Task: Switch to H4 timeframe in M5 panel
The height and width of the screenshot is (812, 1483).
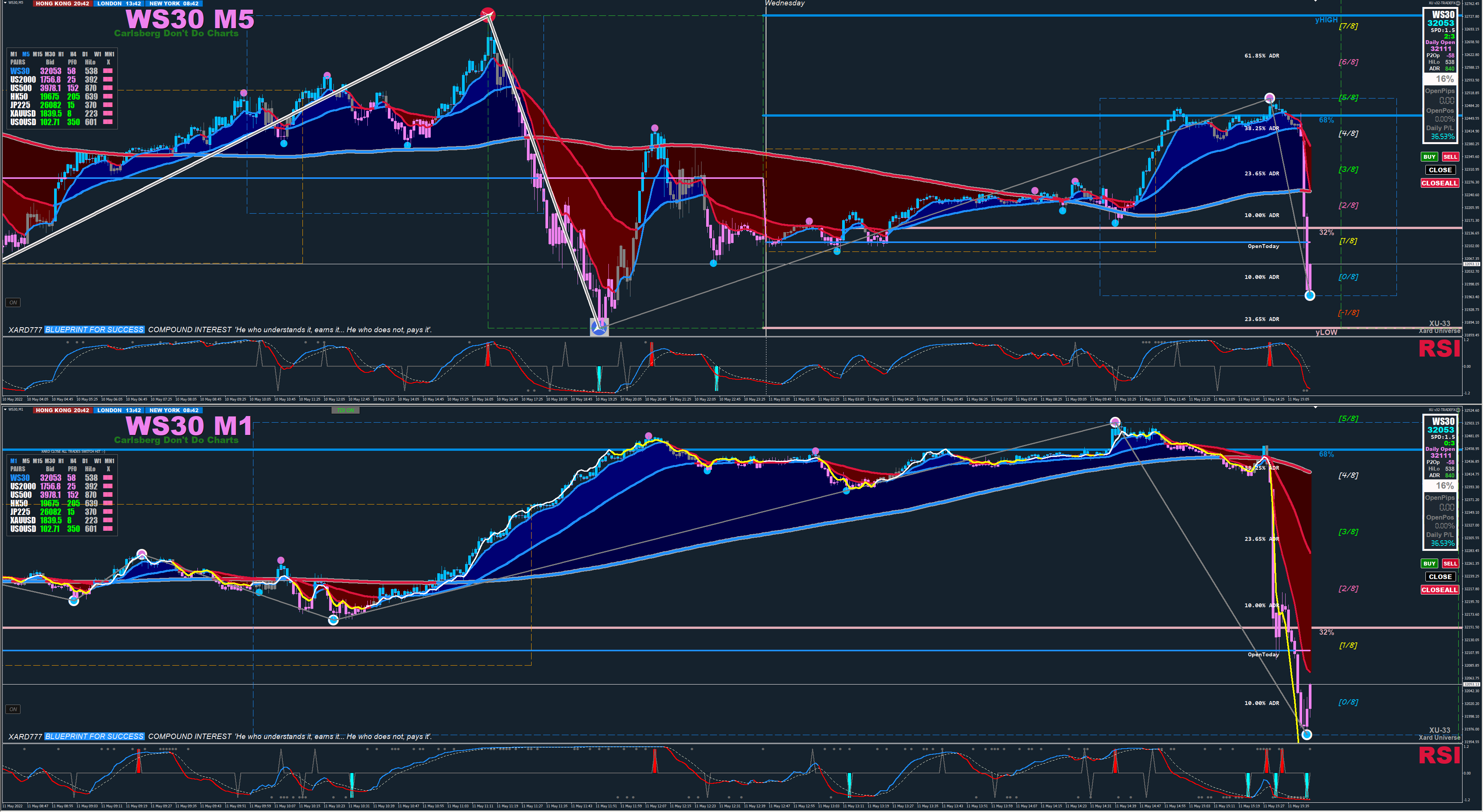Action: pos(73,54)
